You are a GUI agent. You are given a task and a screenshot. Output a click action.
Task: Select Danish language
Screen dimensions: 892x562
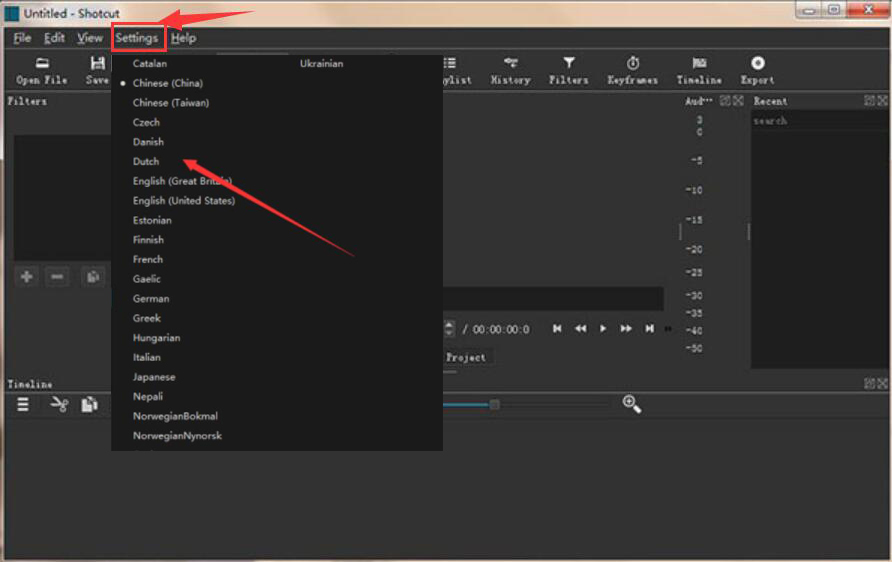click(x=148, y=142)
